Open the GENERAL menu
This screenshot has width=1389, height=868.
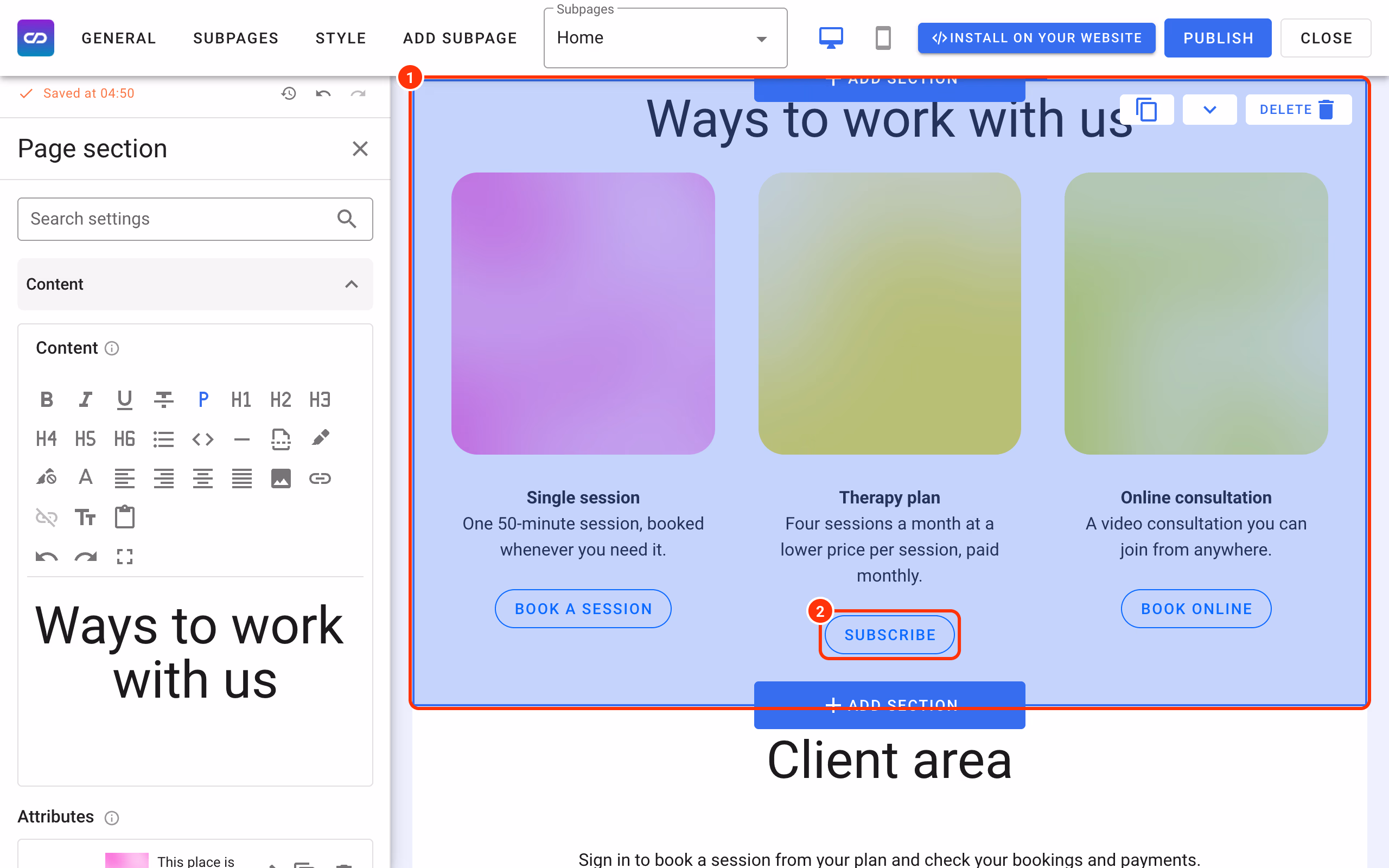pos(119,38)
